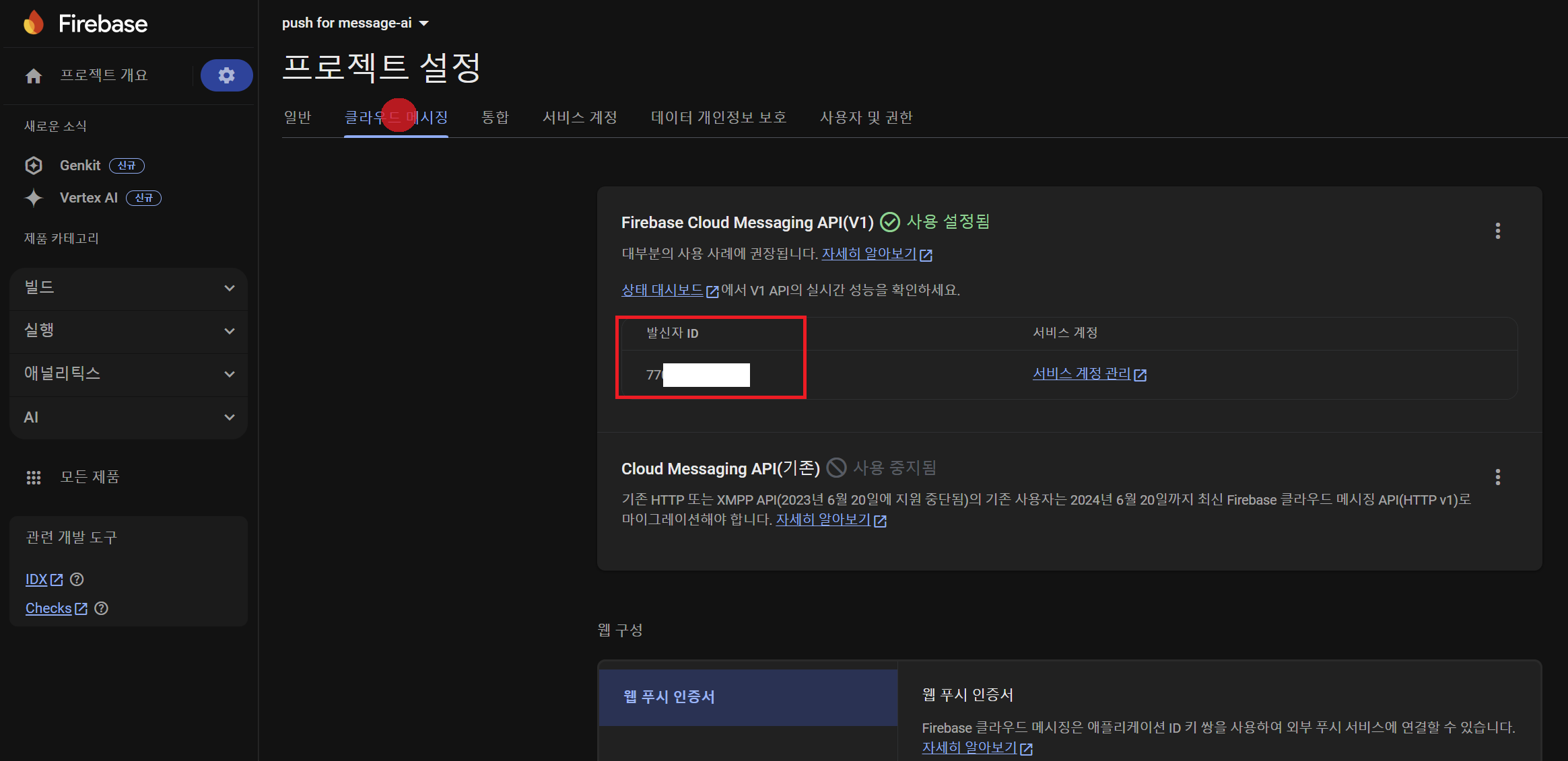Image resolution: width=1568 pixels, height=761 pixels.
Task: Expand the 빌드 category
Action: click(x=129, y=288)
